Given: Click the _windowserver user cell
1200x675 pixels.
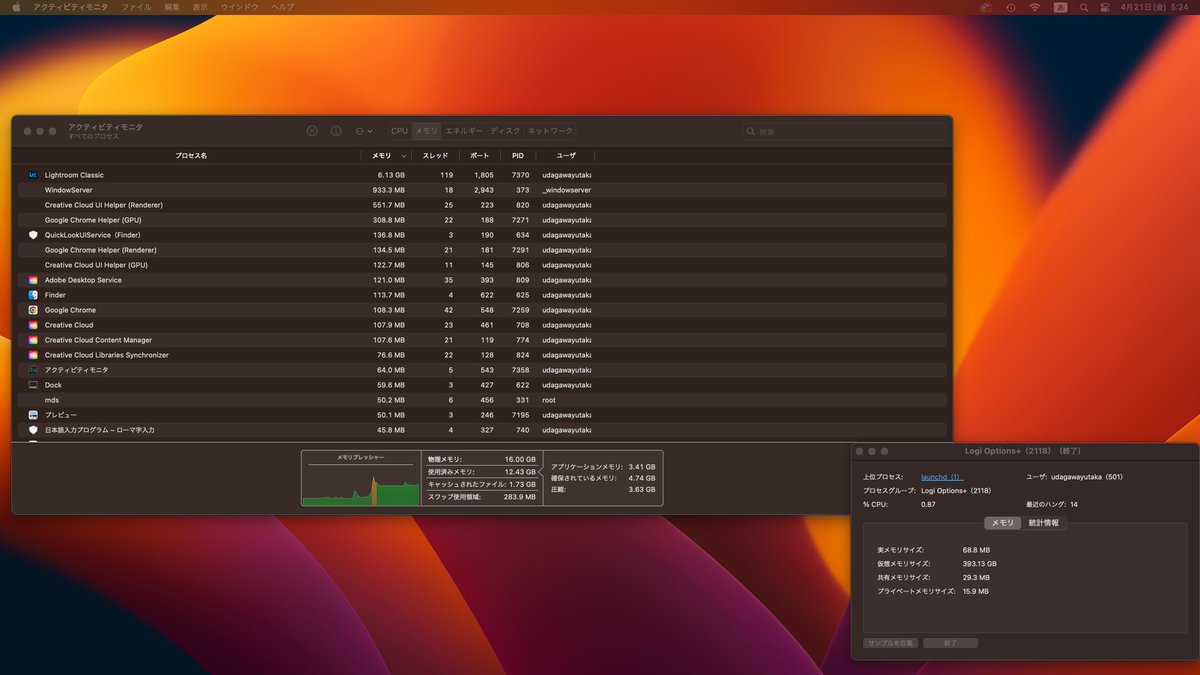Looking at the screenshot, I should point(567,190).
